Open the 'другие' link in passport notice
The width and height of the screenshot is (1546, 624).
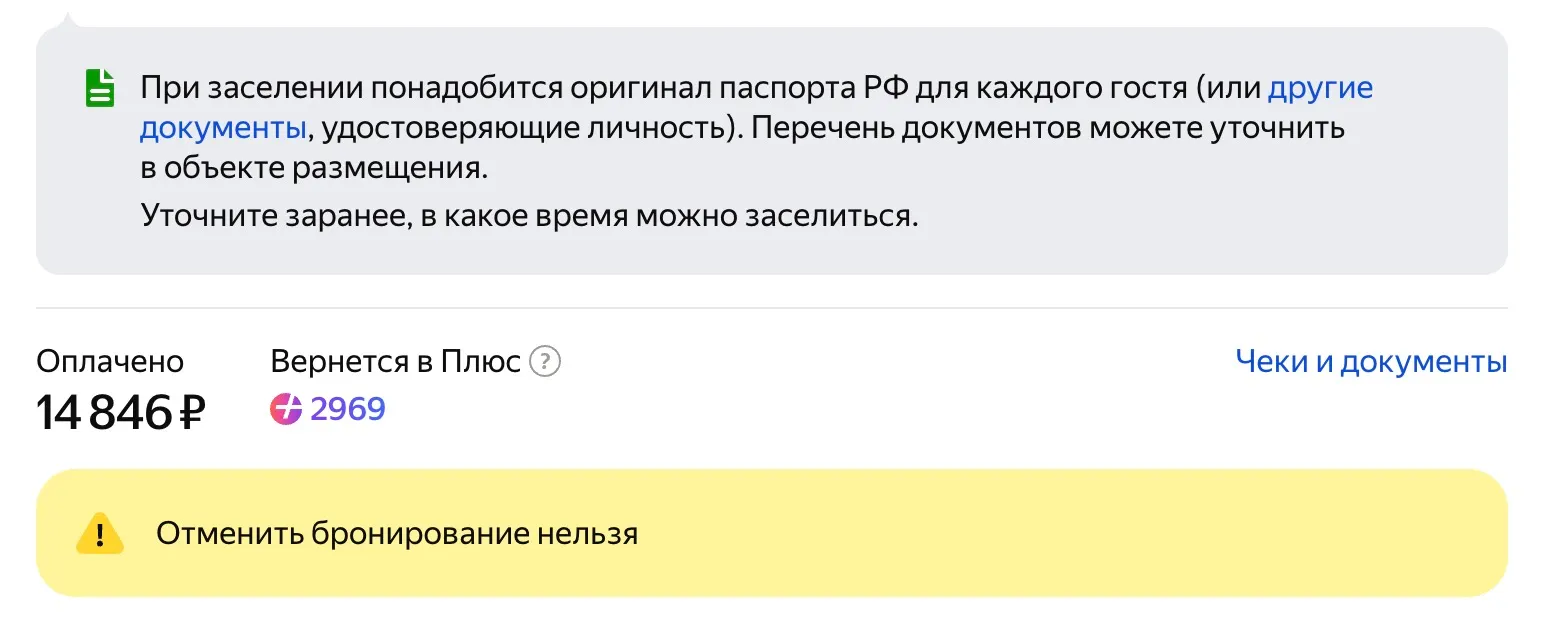pos(1320,88)
